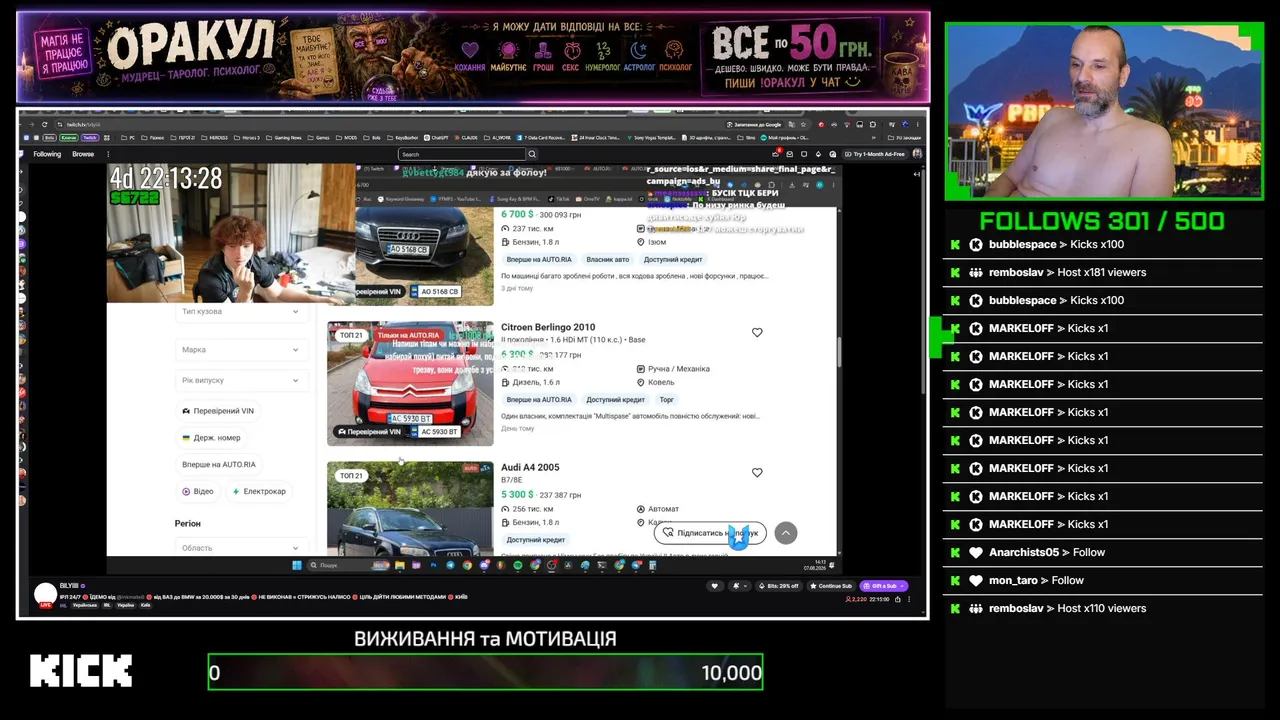The height and width of the screenshot is (720, 1280).
Task: Expand the Область region dropdown
Action: pos(240,548)
